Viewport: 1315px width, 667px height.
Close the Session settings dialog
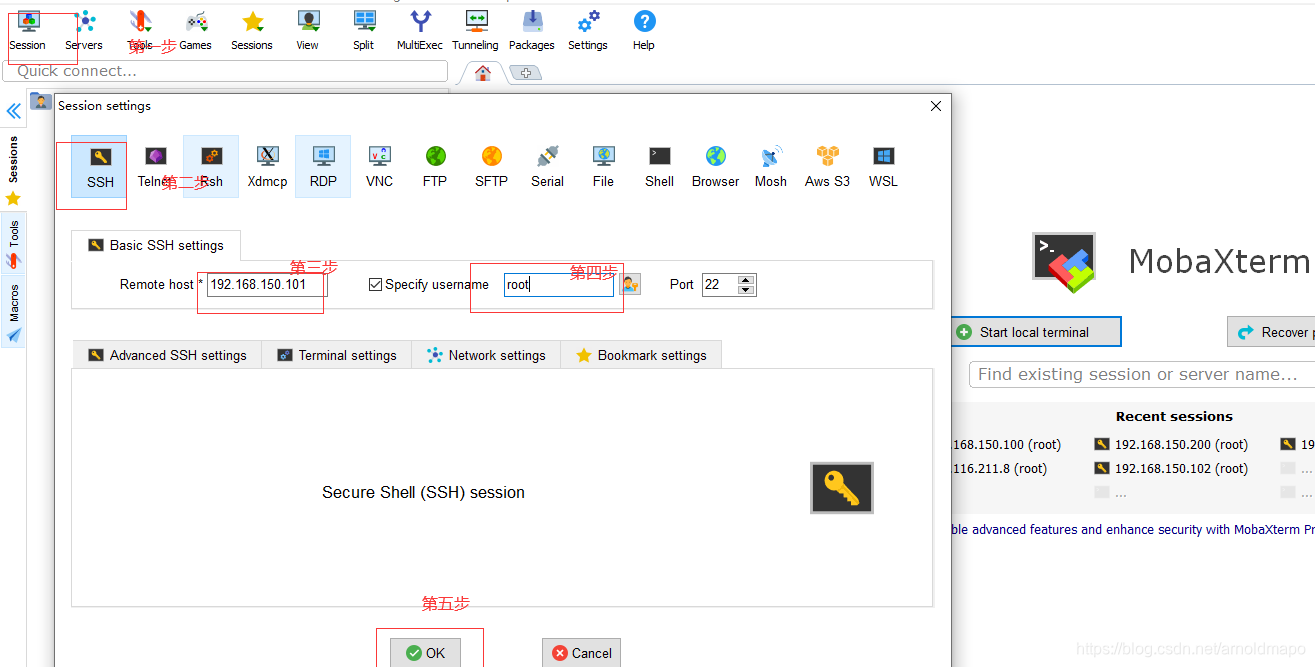(936, 106)
